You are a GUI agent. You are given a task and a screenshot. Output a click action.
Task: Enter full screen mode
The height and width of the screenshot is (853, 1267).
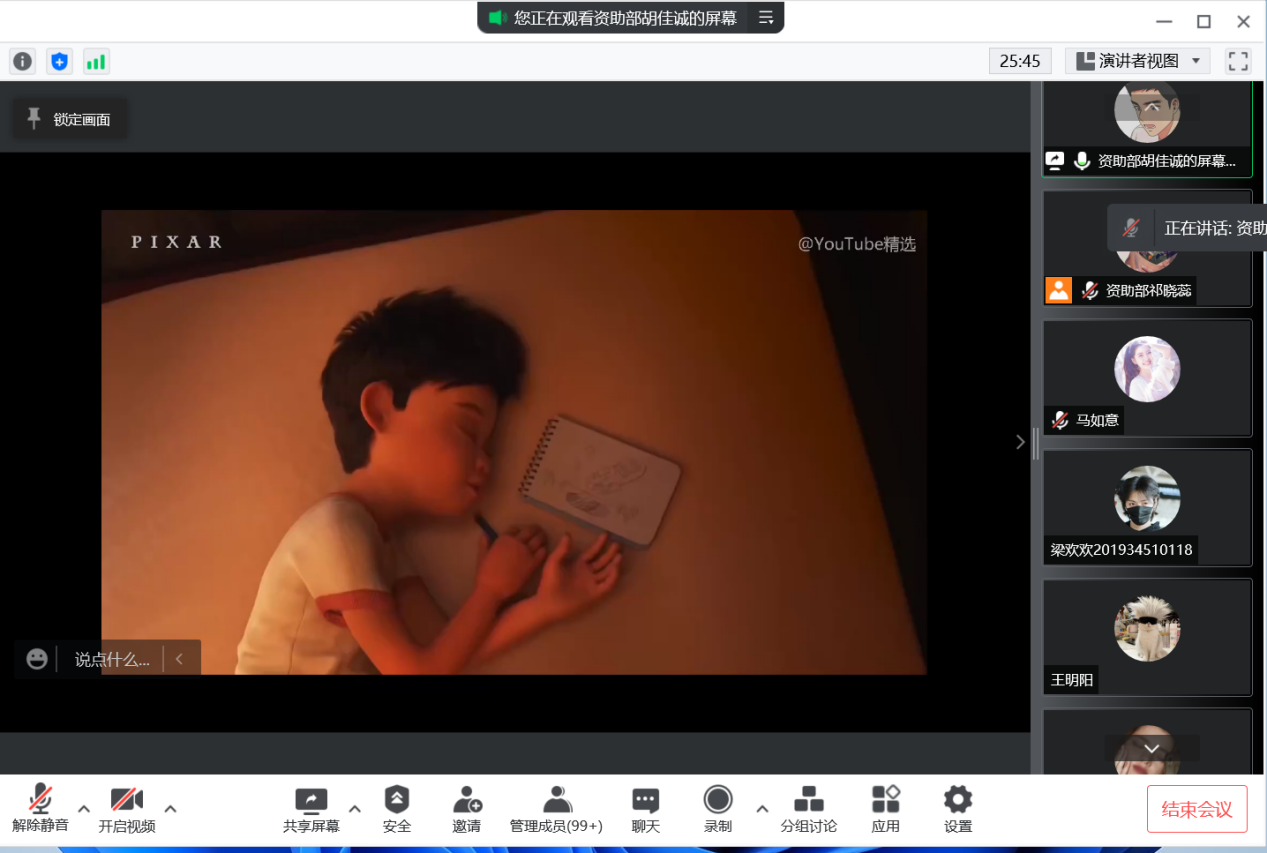click(1238, 61)
